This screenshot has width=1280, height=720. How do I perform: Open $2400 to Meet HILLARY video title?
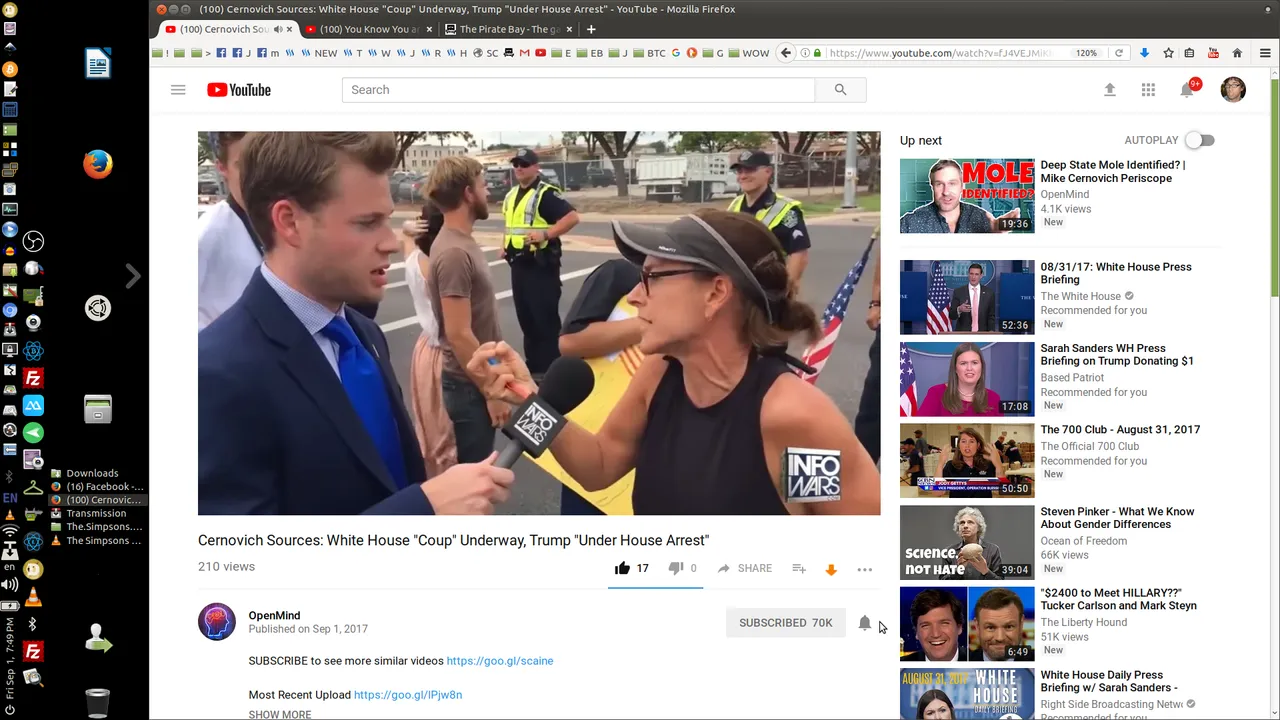click(x=1118, y=599)
